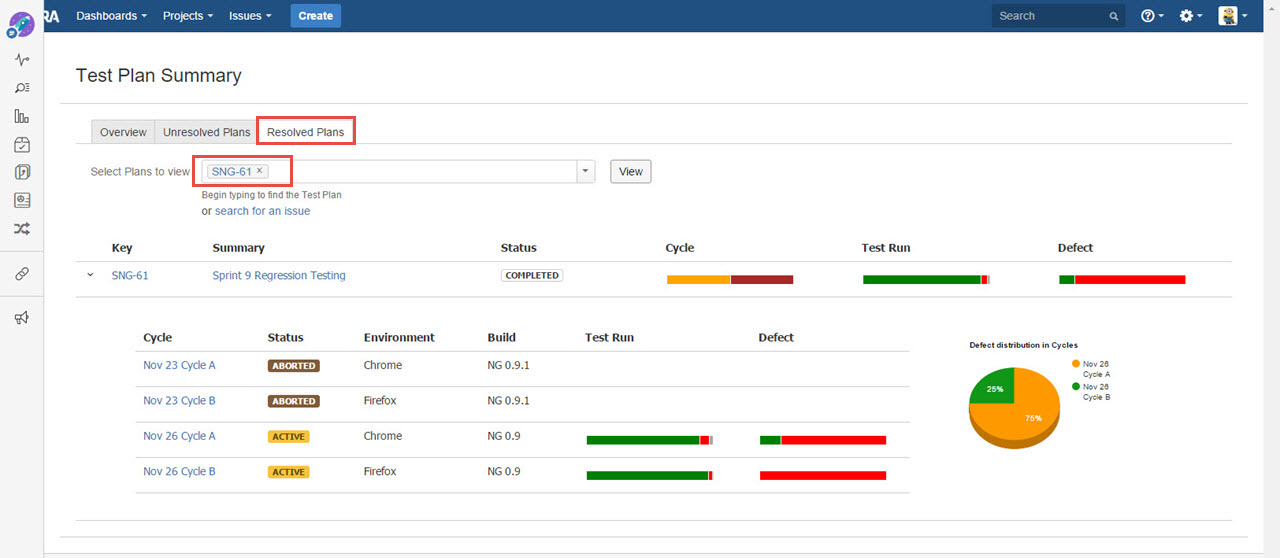Click the Environment column header
The height and width of the screenshot is (558, 1280).
(399, 338)
